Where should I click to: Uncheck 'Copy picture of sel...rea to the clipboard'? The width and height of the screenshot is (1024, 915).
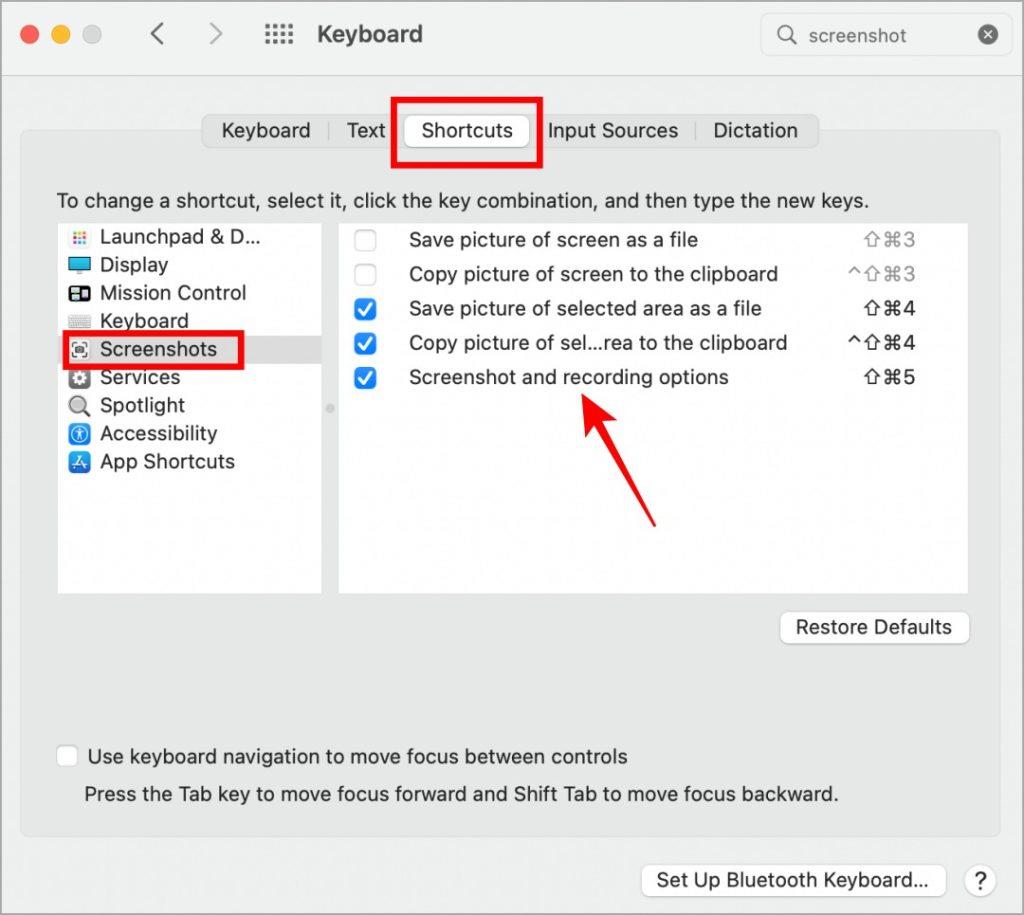click(x=365, y=343)
